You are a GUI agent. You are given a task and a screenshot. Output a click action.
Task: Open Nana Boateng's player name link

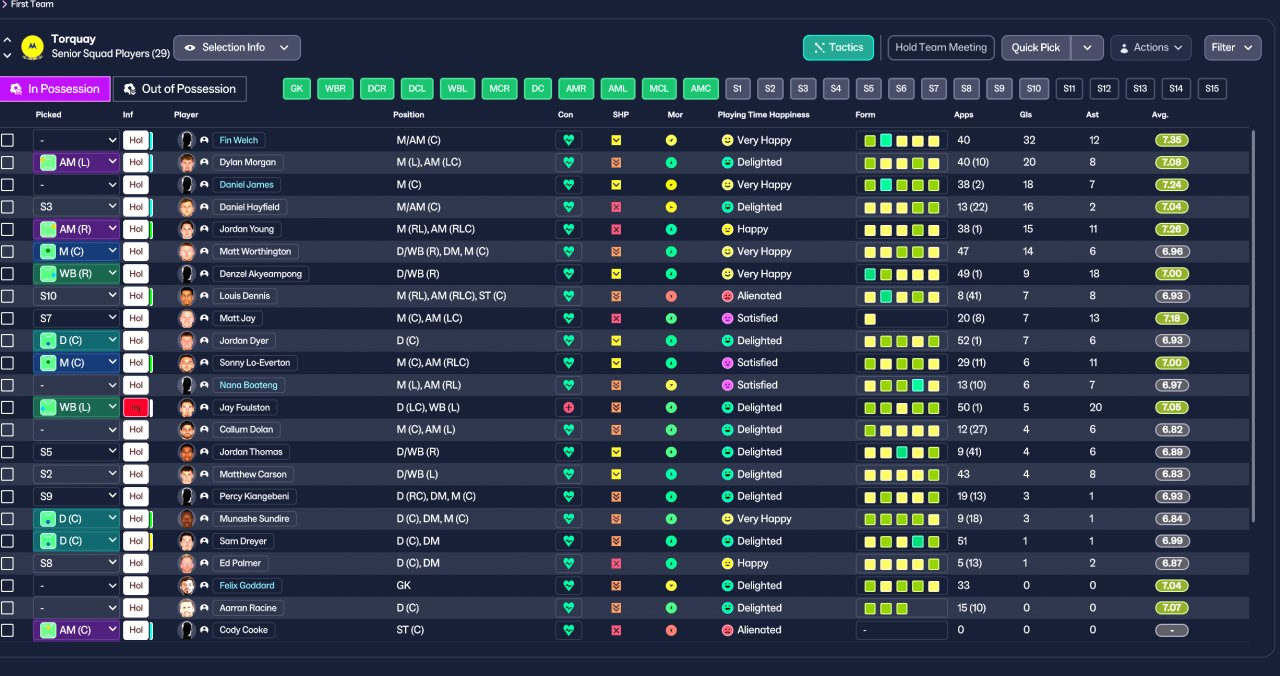248,385
